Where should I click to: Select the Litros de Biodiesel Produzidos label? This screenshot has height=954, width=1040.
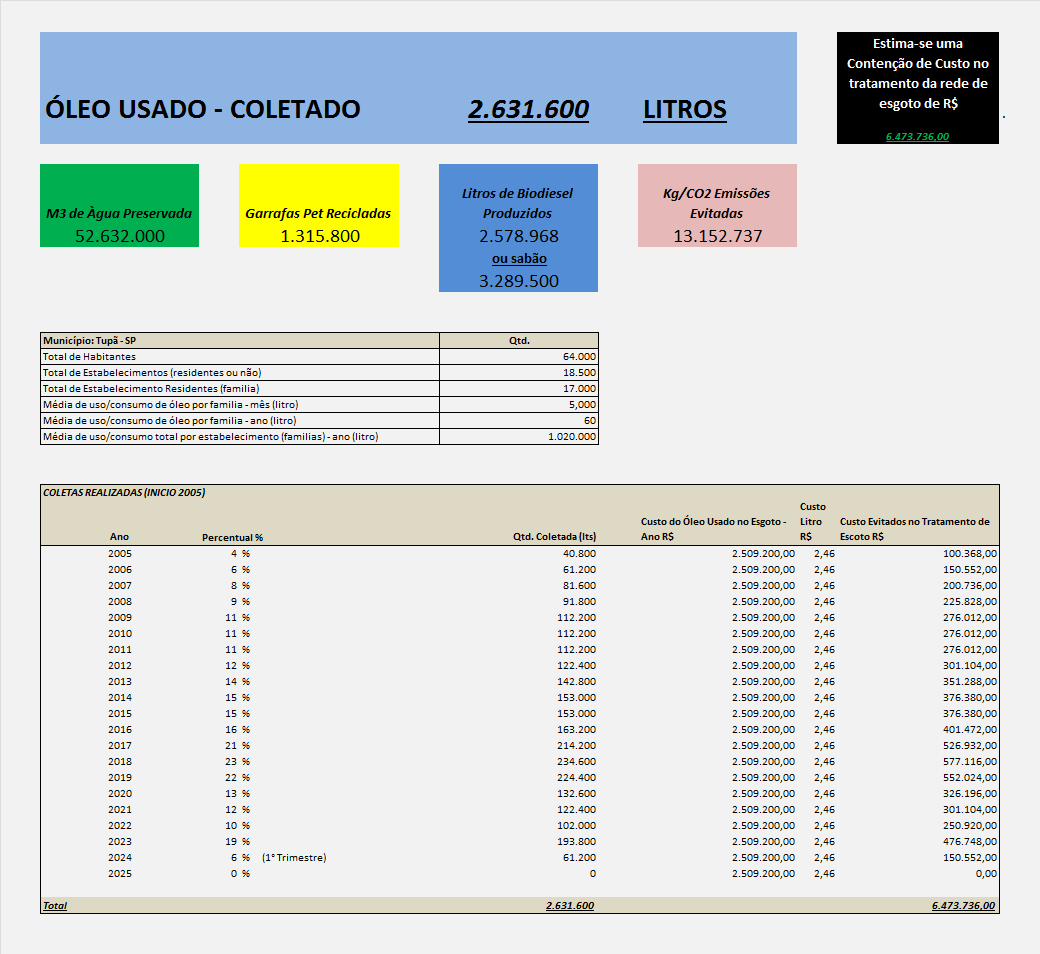[x=517, y=203]
